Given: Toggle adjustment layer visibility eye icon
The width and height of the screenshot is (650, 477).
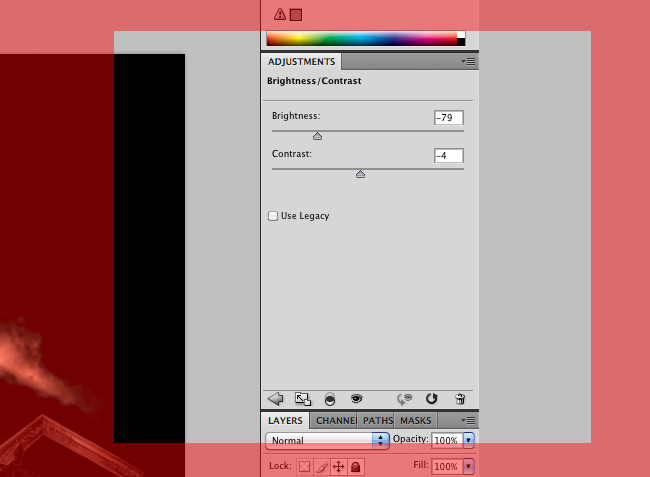Looking at the screenshot, I should [x=355, y=398].
